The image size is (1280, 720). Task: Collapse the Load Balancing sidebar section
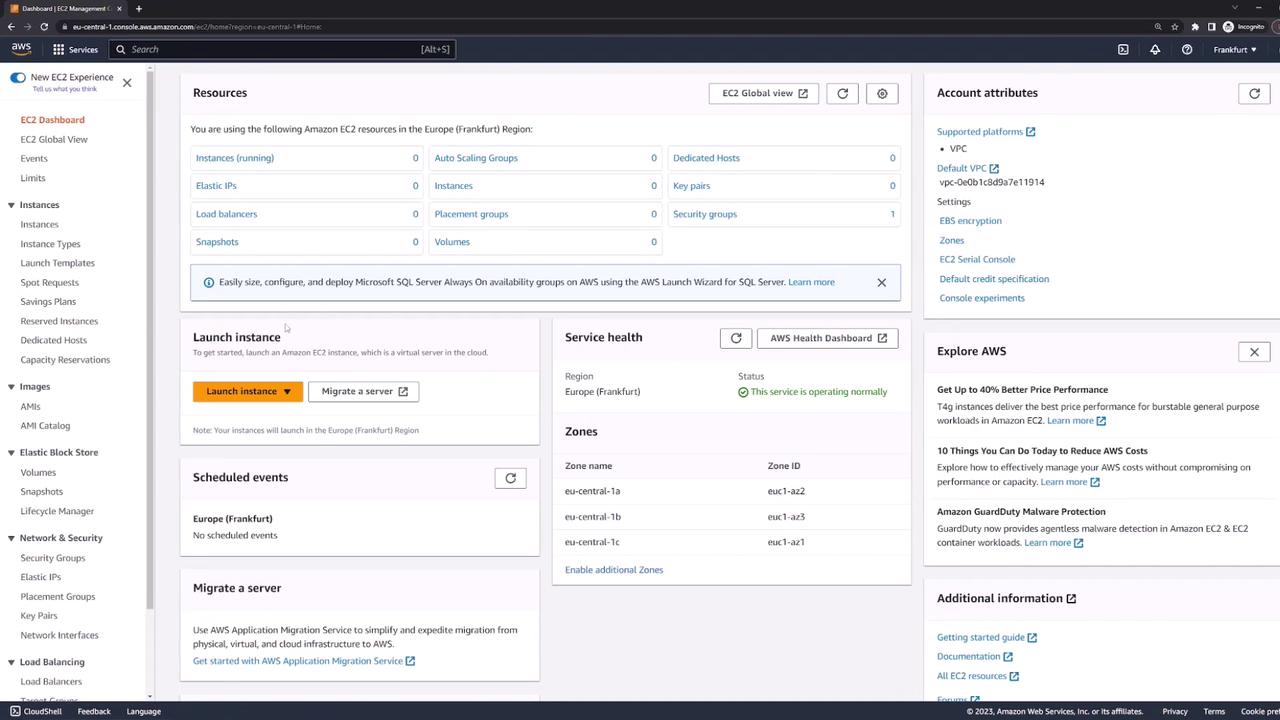(11, 662)
